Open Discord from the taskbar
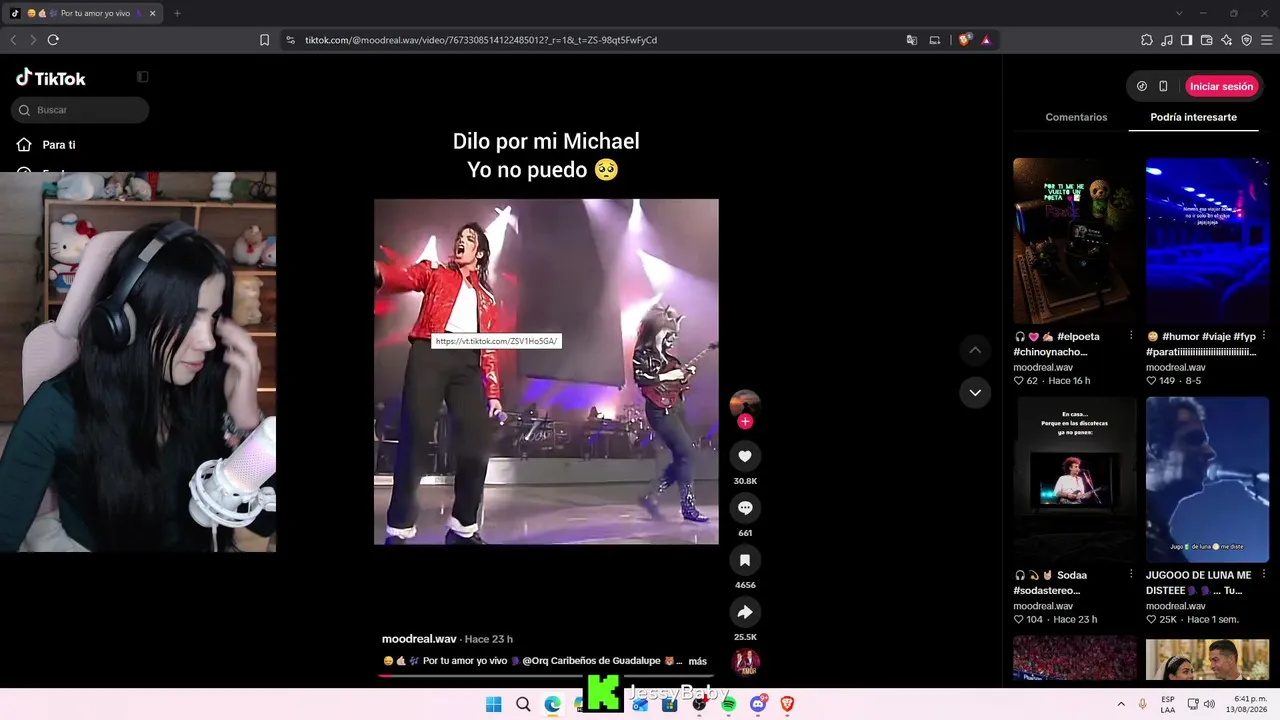The image size is (1280, 720). [x=758, y=704]
